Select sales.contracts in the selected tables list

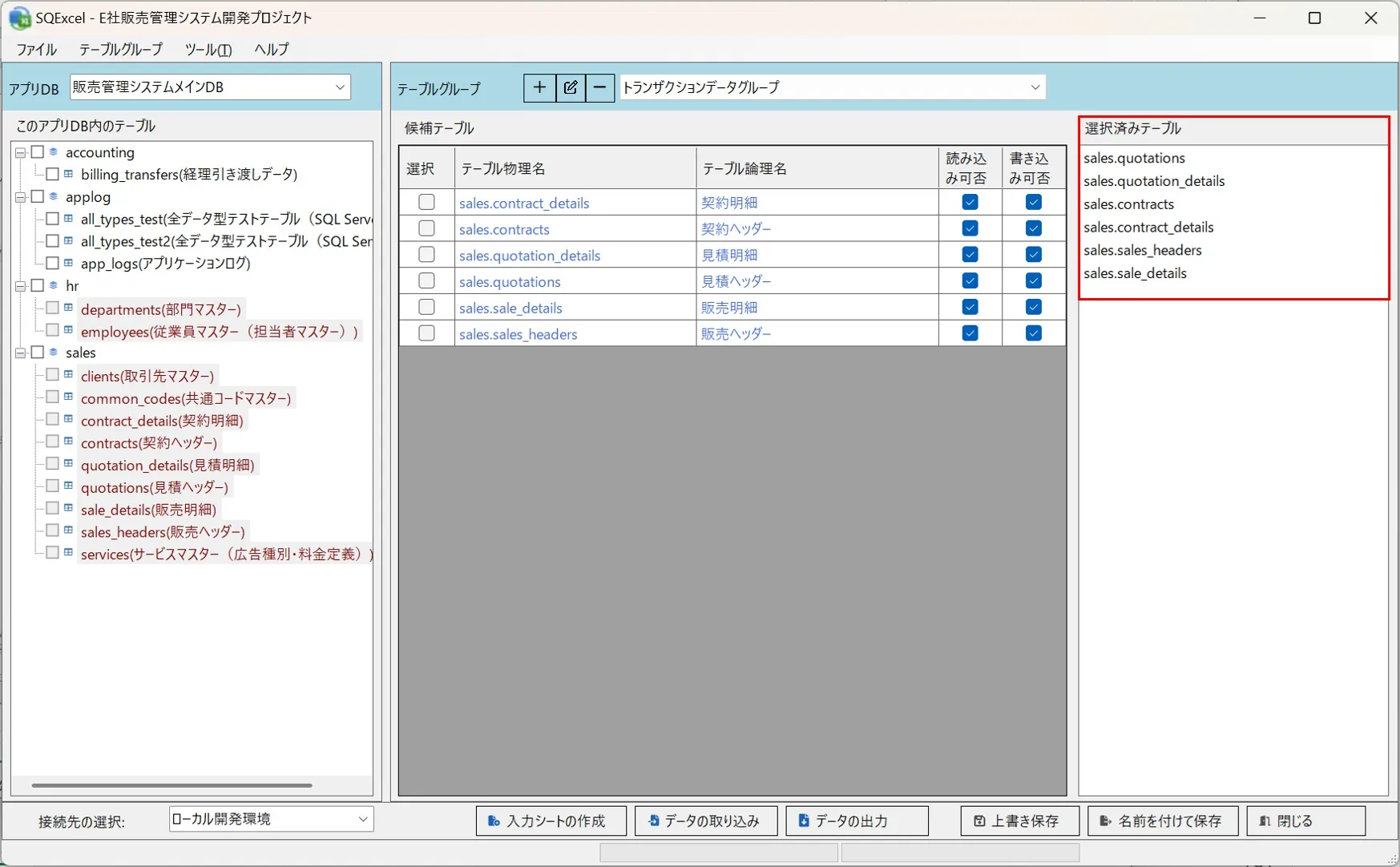click(1129, 204)
